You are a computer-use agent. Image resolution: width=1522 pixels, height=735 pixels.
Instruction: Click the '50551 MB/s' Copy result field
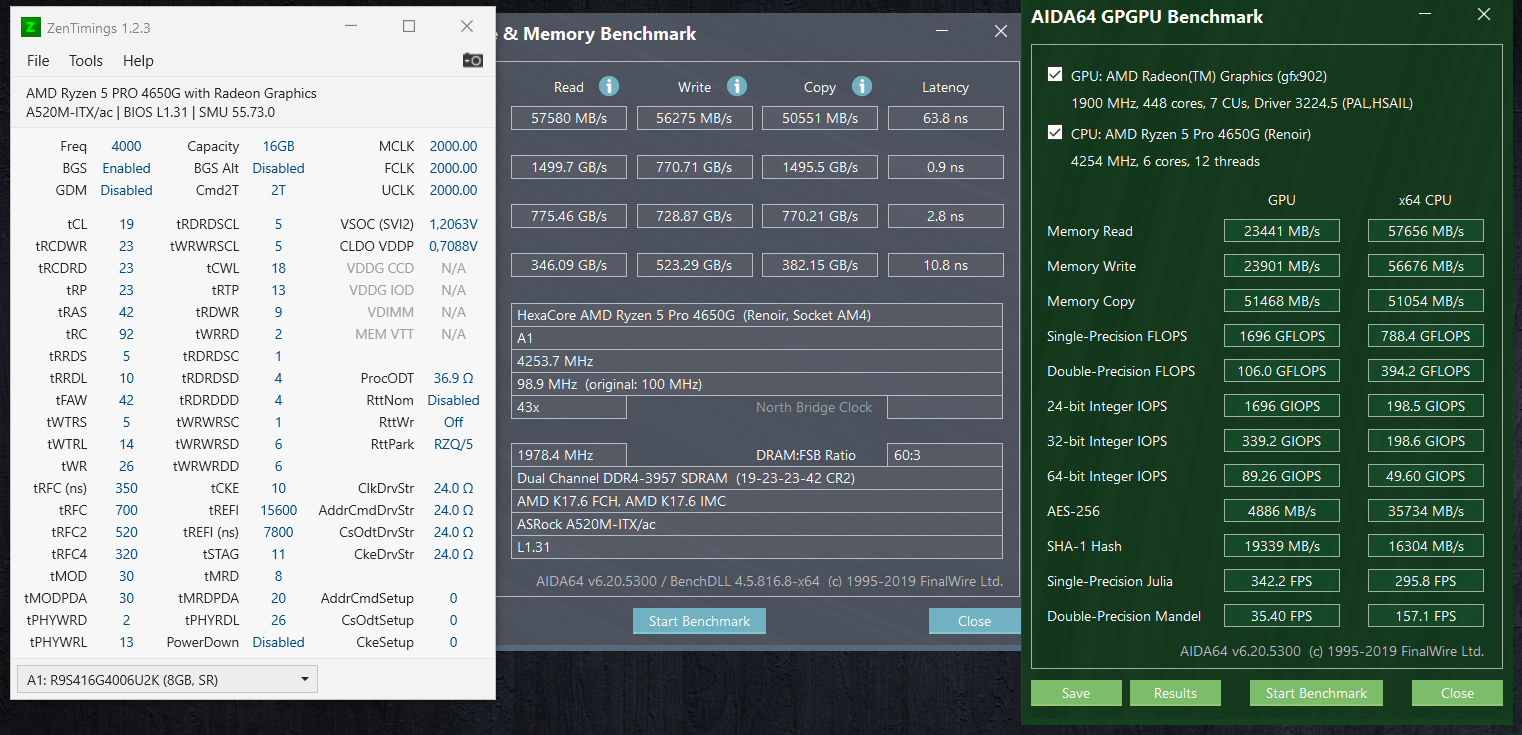tap(820, 118)
